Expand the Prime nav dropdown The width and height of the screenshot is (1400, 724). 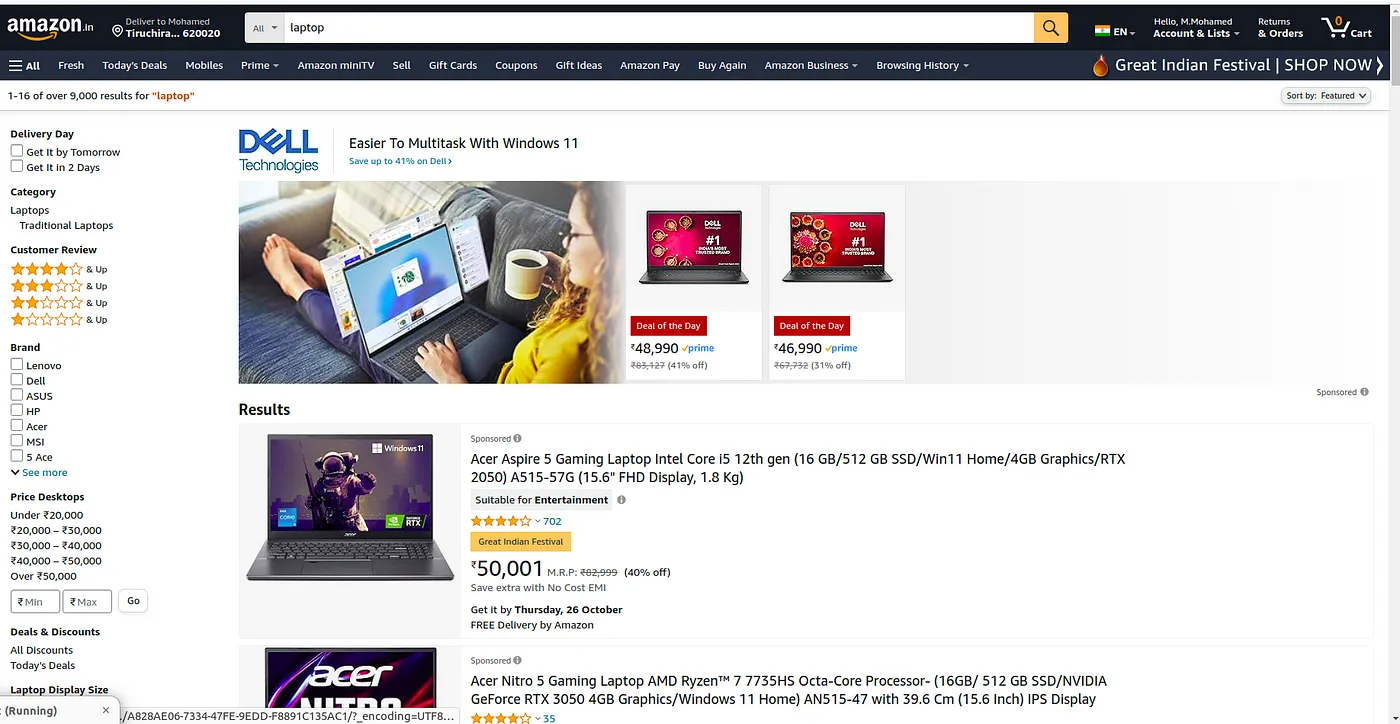(x=260, y=65)
